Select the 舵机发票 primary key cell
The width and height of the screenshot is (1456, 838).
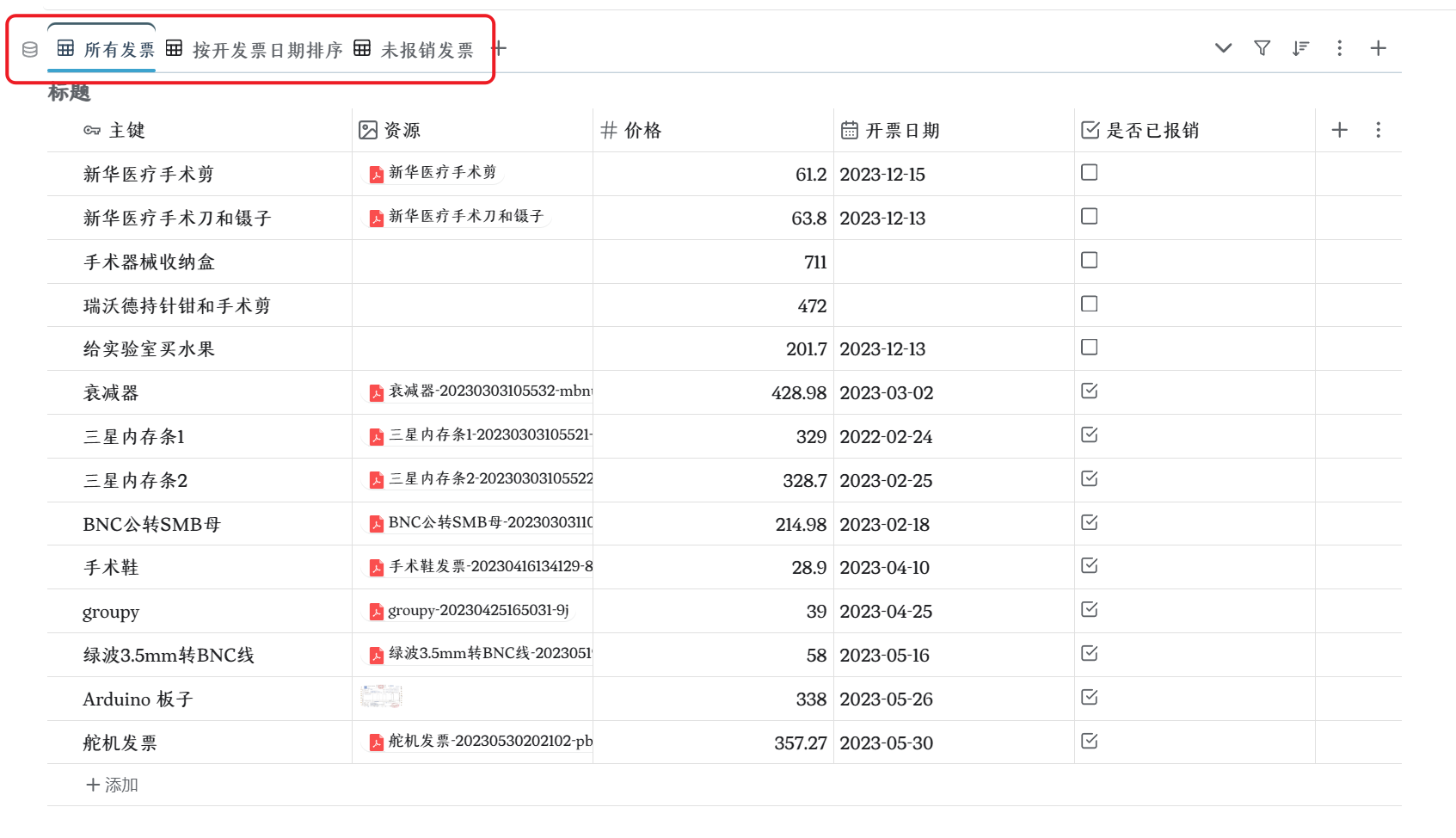200,742
